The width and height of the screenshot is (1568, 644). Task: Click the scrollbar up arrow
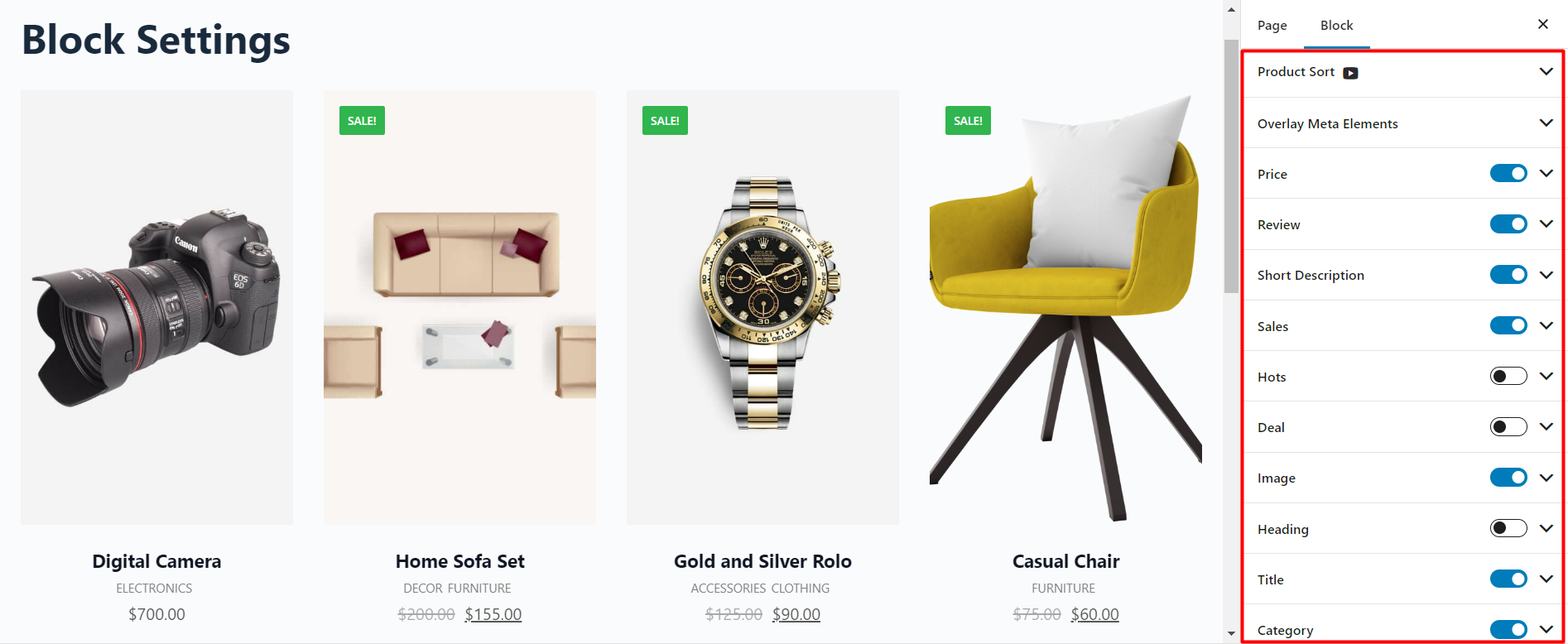point(1231,10)
